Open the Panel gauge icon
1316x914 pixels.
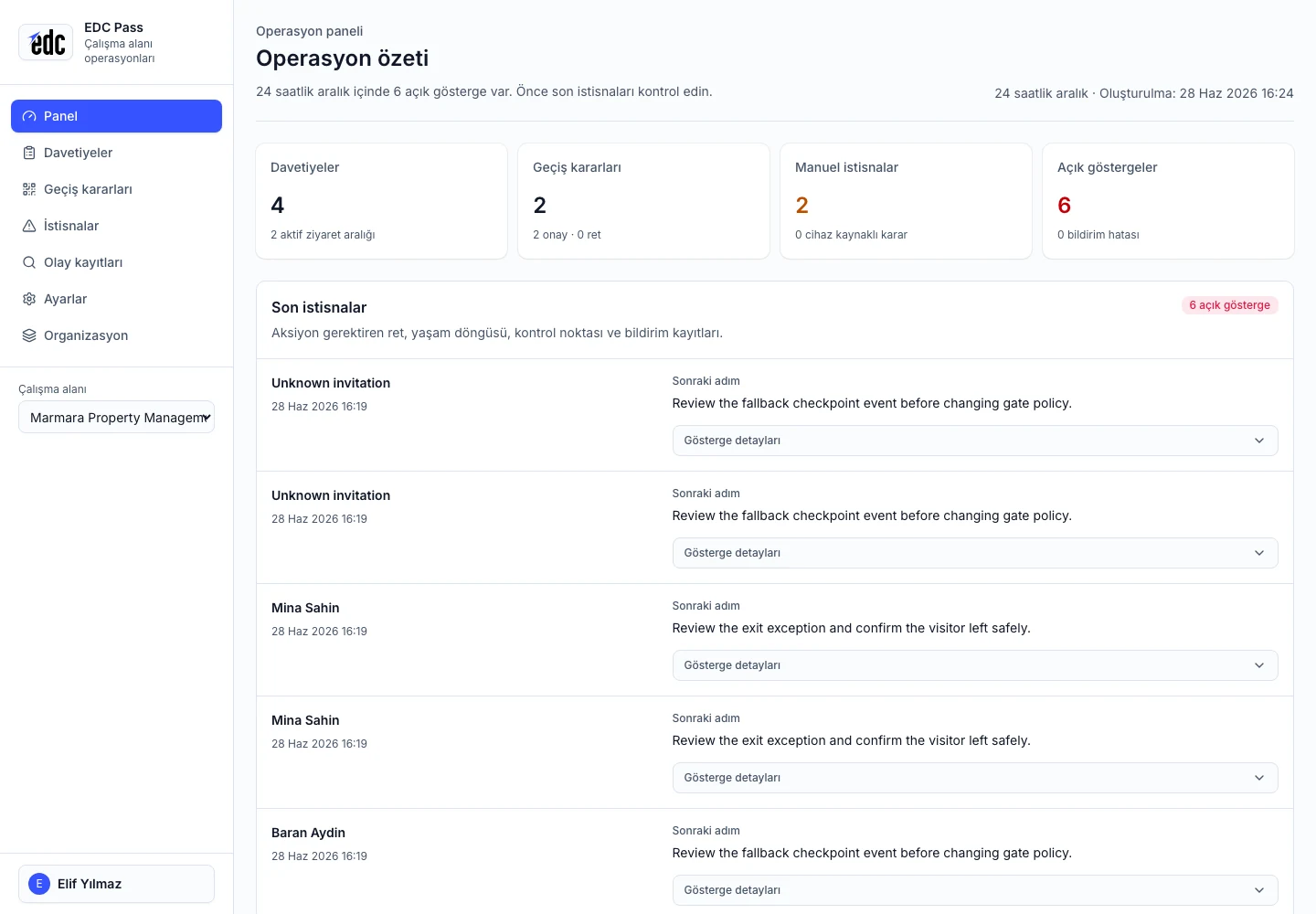tap(29, 116)
